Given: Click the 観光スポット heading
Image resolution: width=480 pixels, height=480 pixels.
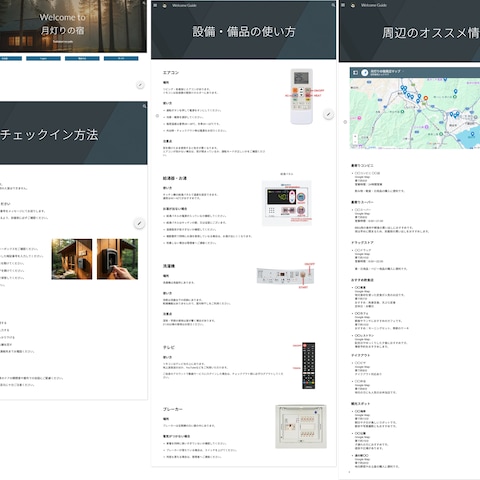Looking at the screenshot, I should coord(360,404).
